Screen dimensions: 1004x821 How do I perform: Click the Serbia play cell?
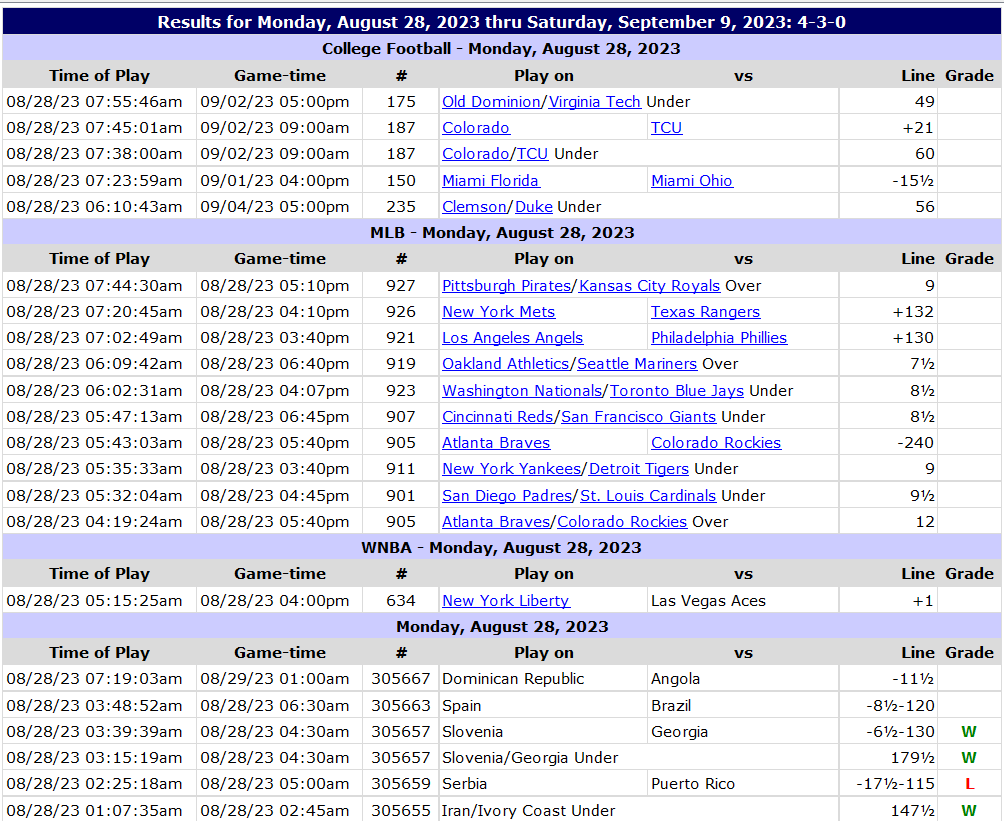click(543, 784)
